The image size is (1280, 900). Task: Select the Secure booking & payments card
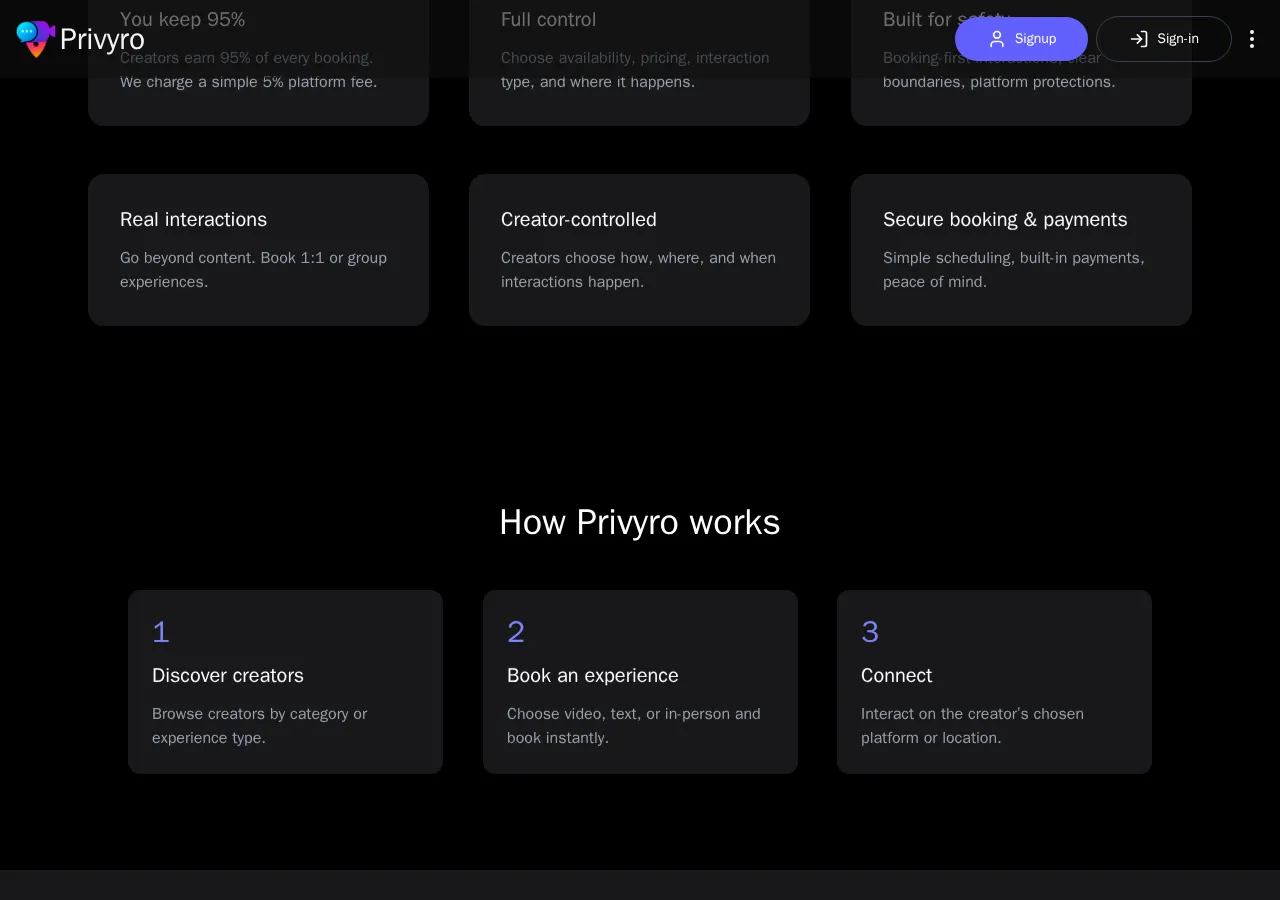coord(1020,249)
